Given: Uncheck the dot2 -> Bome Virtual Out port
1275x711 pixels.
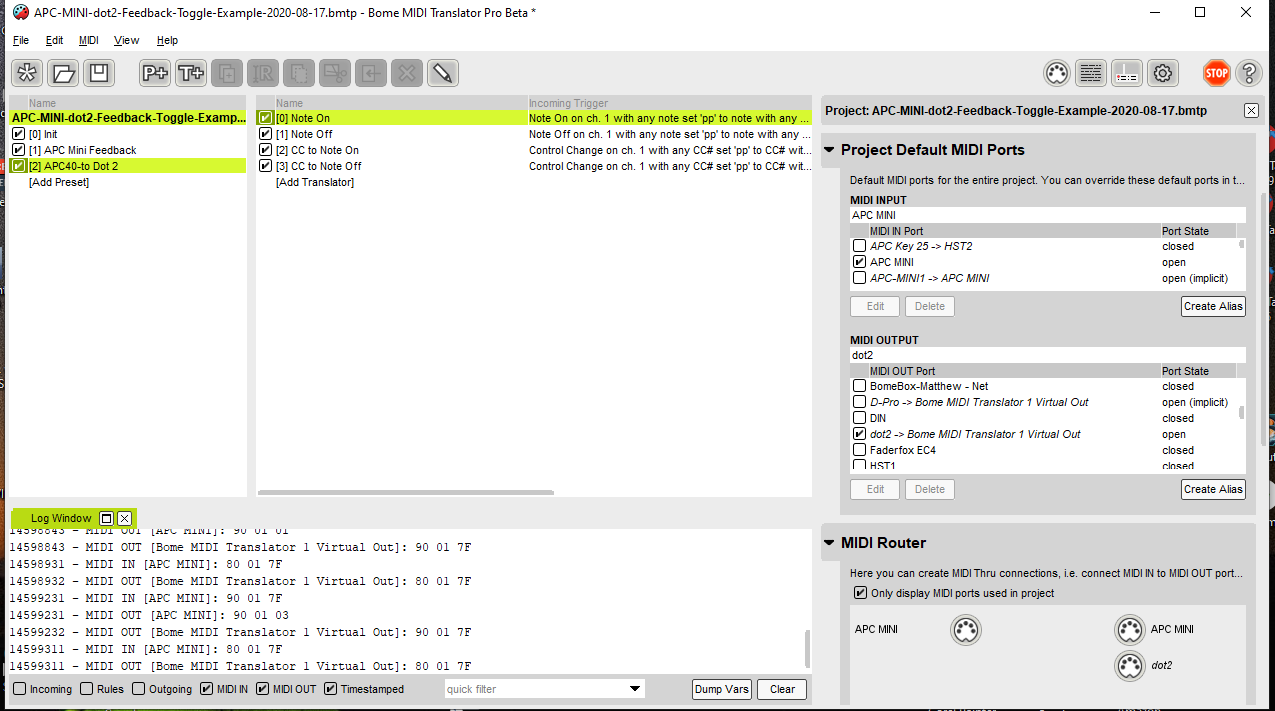Looking at the screenshot, I should [x=859, y=434].
